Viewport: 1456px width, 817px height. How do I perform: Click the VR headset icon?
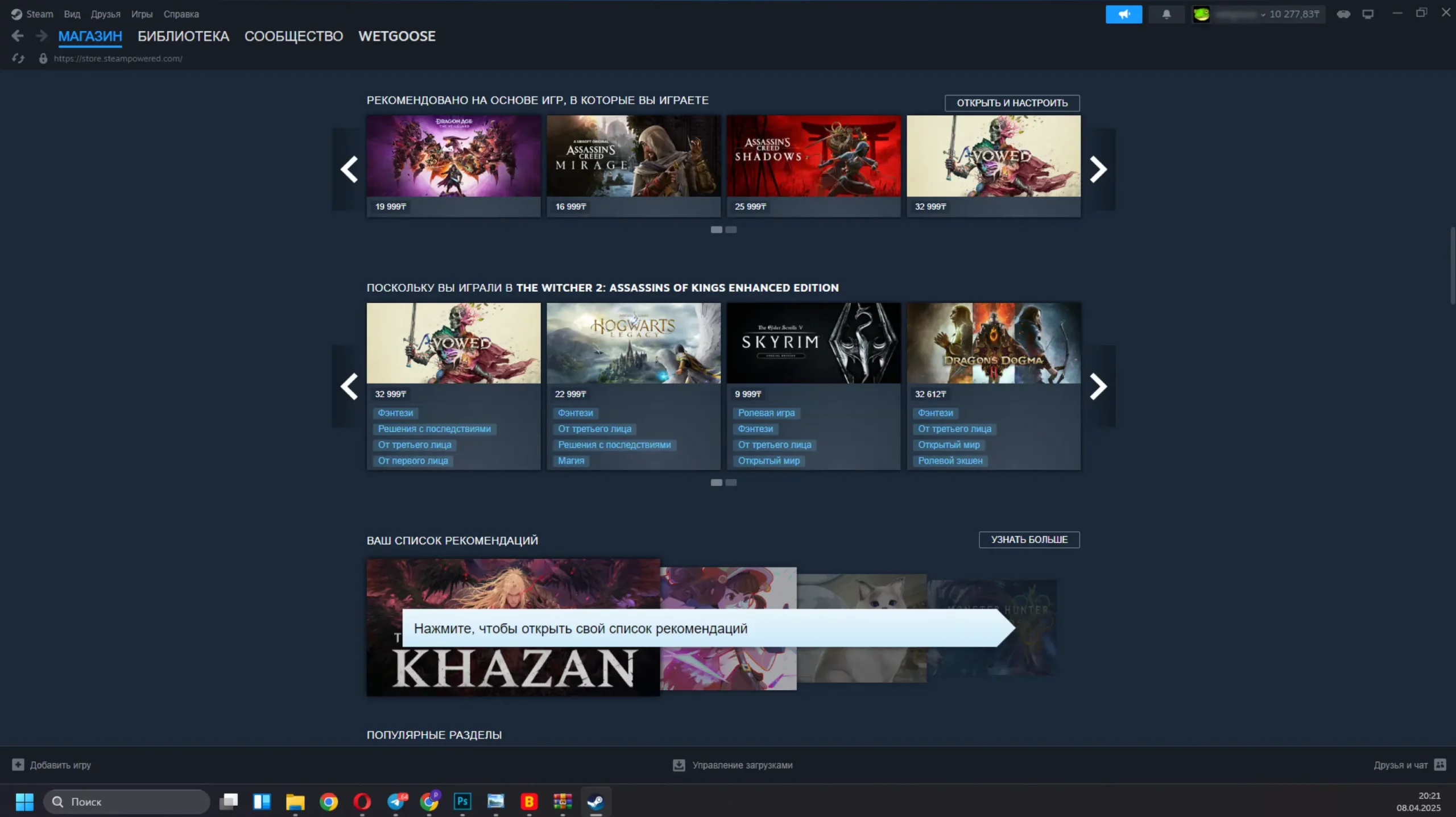1343,15
